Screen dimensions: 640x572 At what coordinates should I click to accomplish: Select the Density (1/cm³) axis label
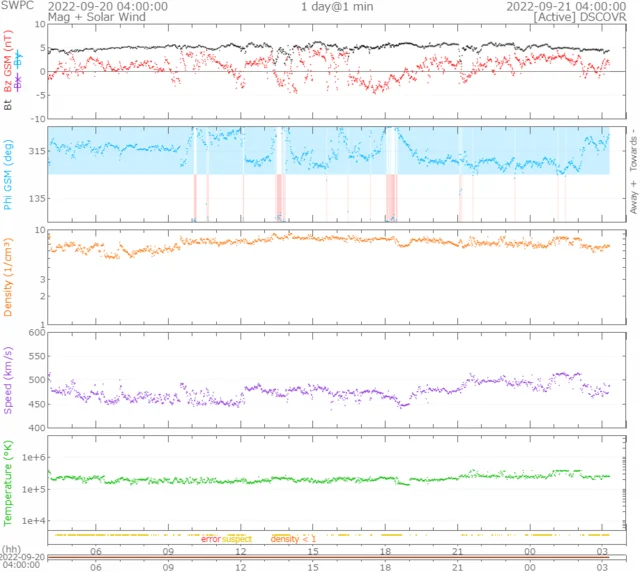pos(9,275)
